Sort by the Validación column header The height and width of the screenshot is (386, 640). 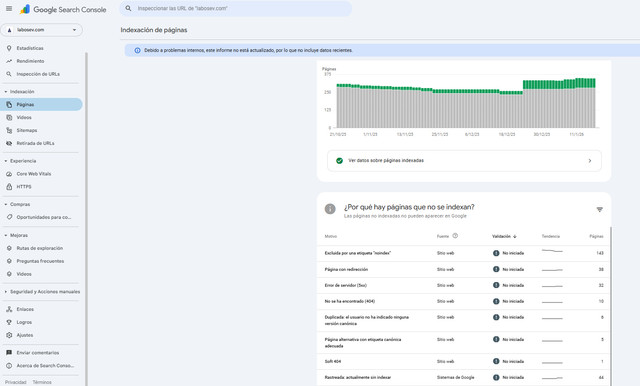(504, 237)
